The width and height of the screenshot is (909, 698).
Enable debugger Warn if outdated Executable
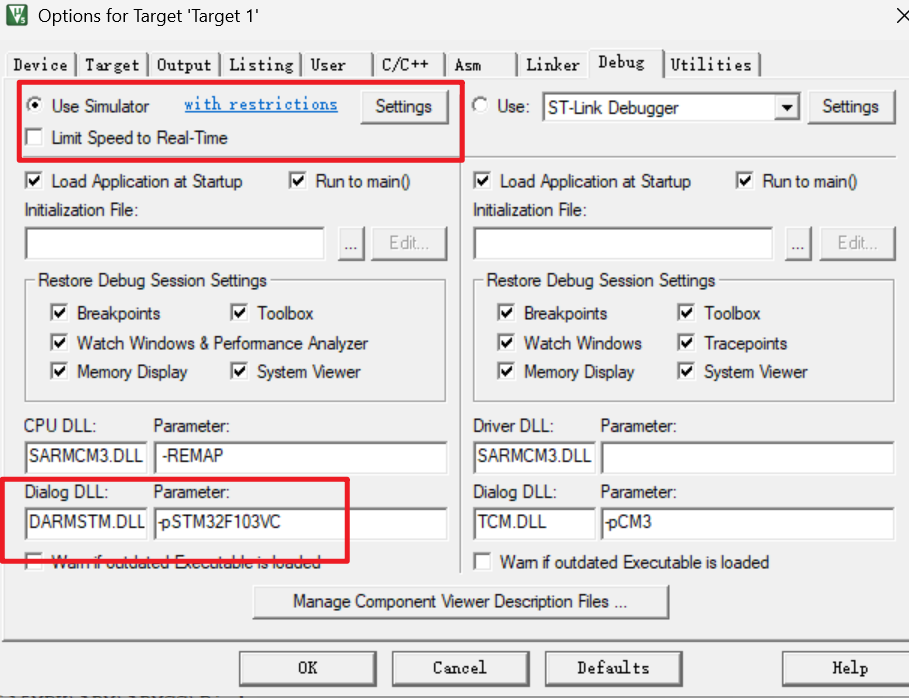click(x=482, y=562)
